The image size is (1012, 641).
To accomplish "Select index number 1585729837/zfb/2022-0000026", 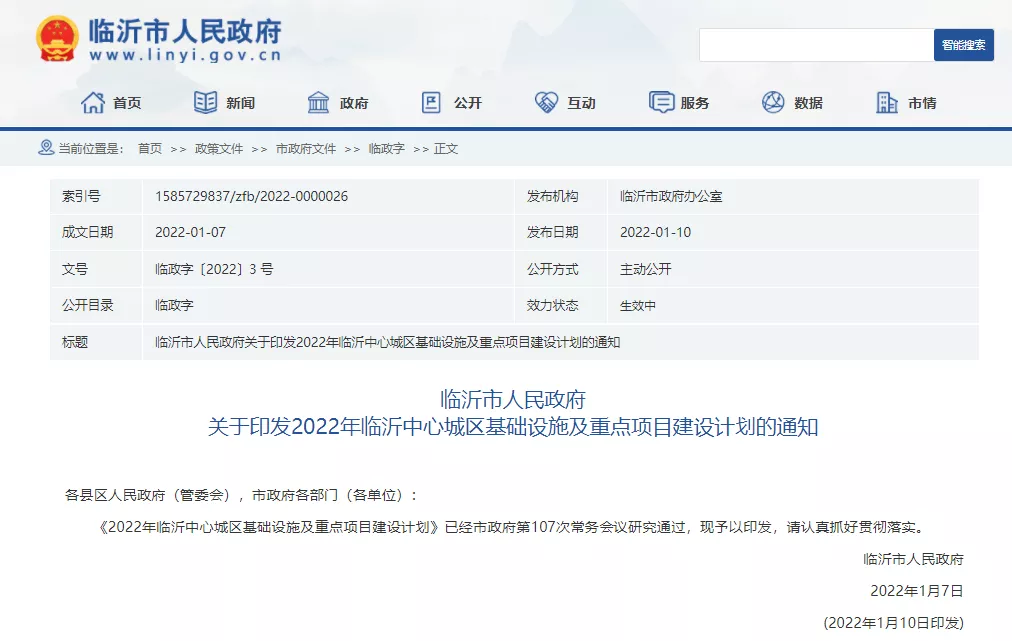I will [251, 196].
